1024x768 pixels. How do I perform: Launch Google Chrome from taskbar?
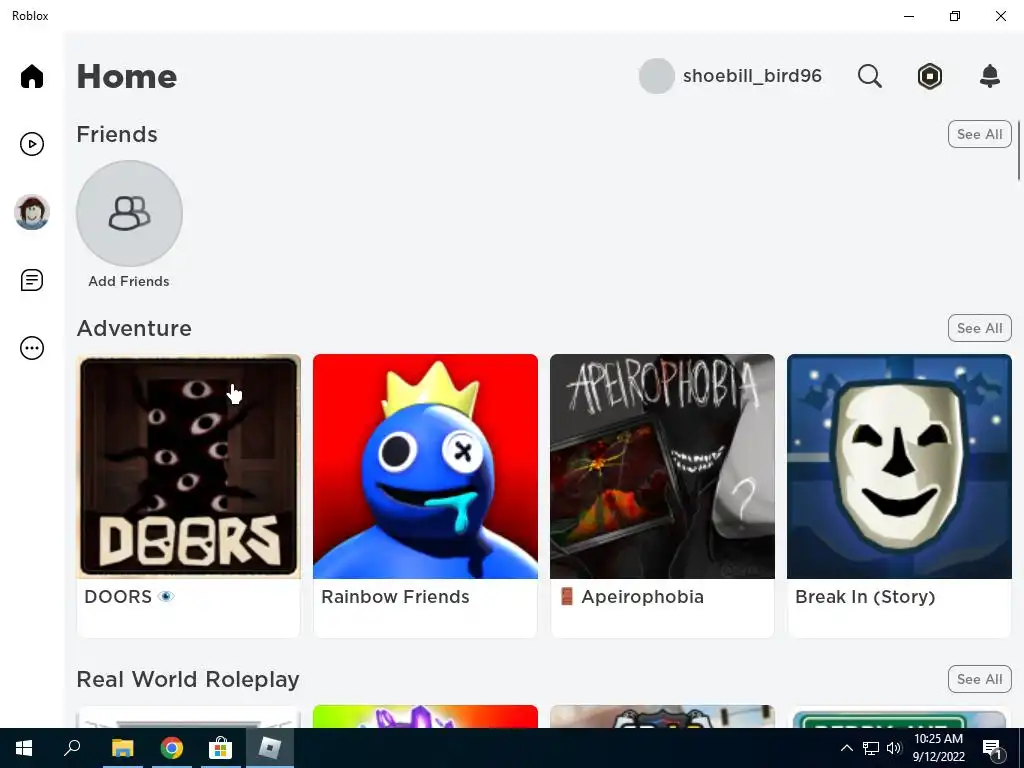[171, 748]
